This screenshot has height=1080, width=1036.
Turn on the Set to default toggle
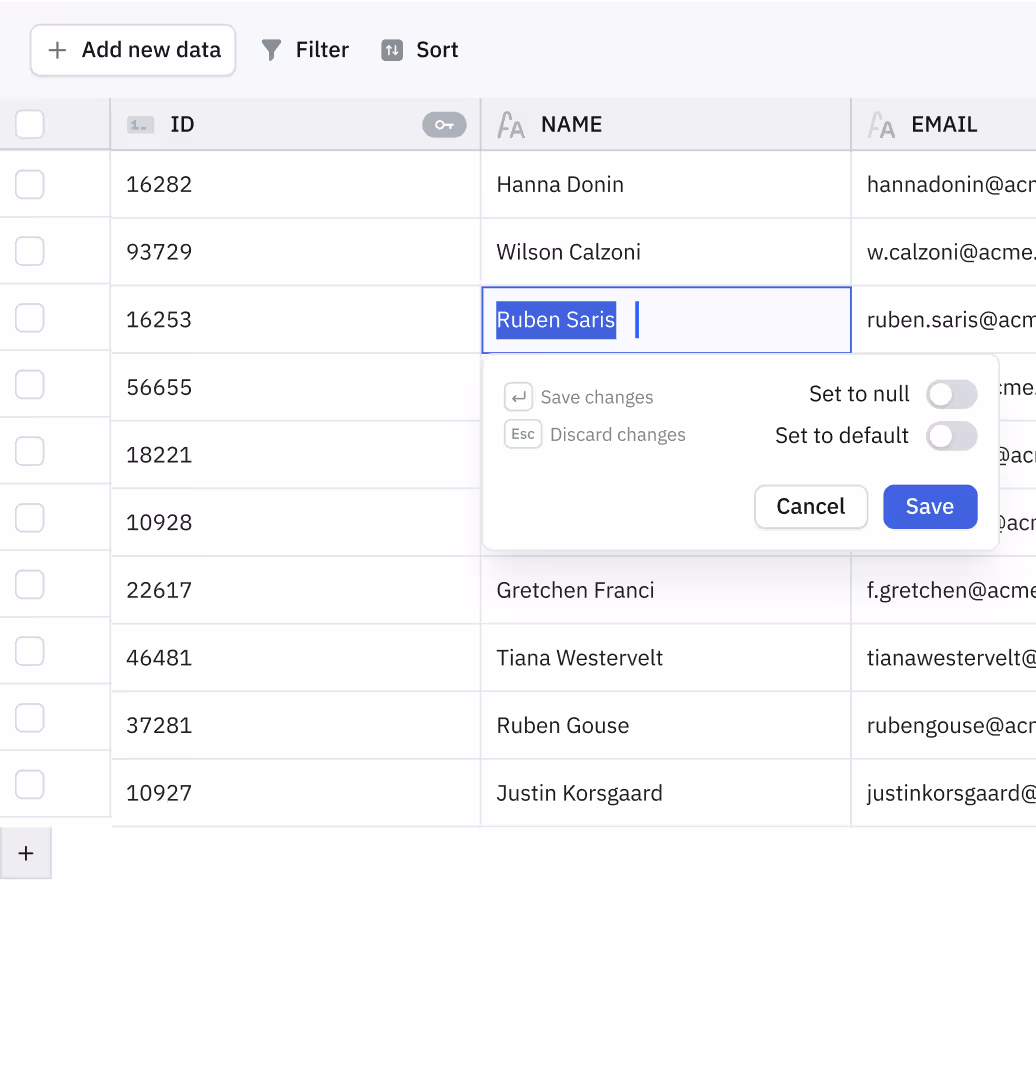click(951, 436)
